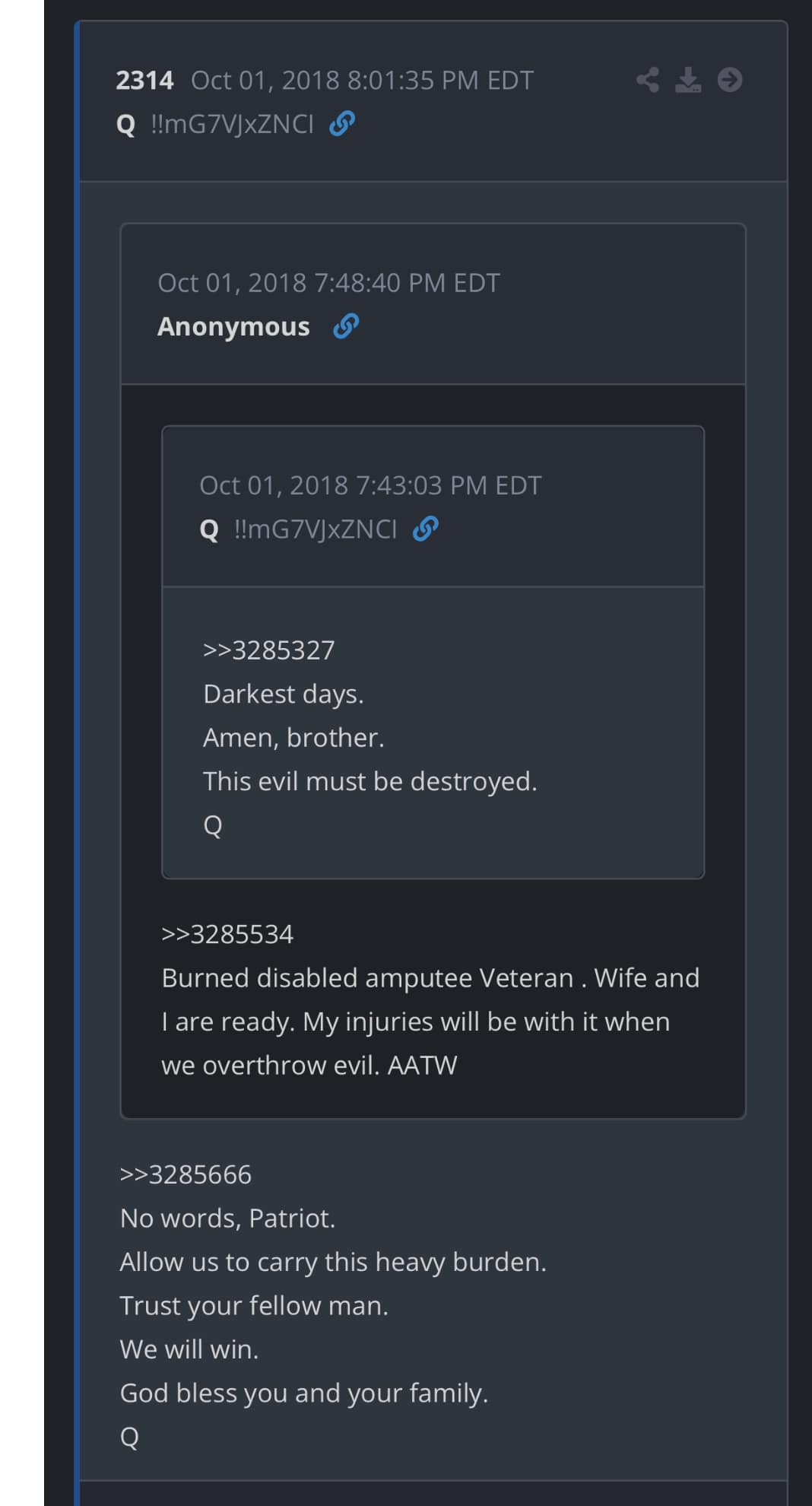Click the "Burned disabled amputee Veteran" text

(367, 978)
